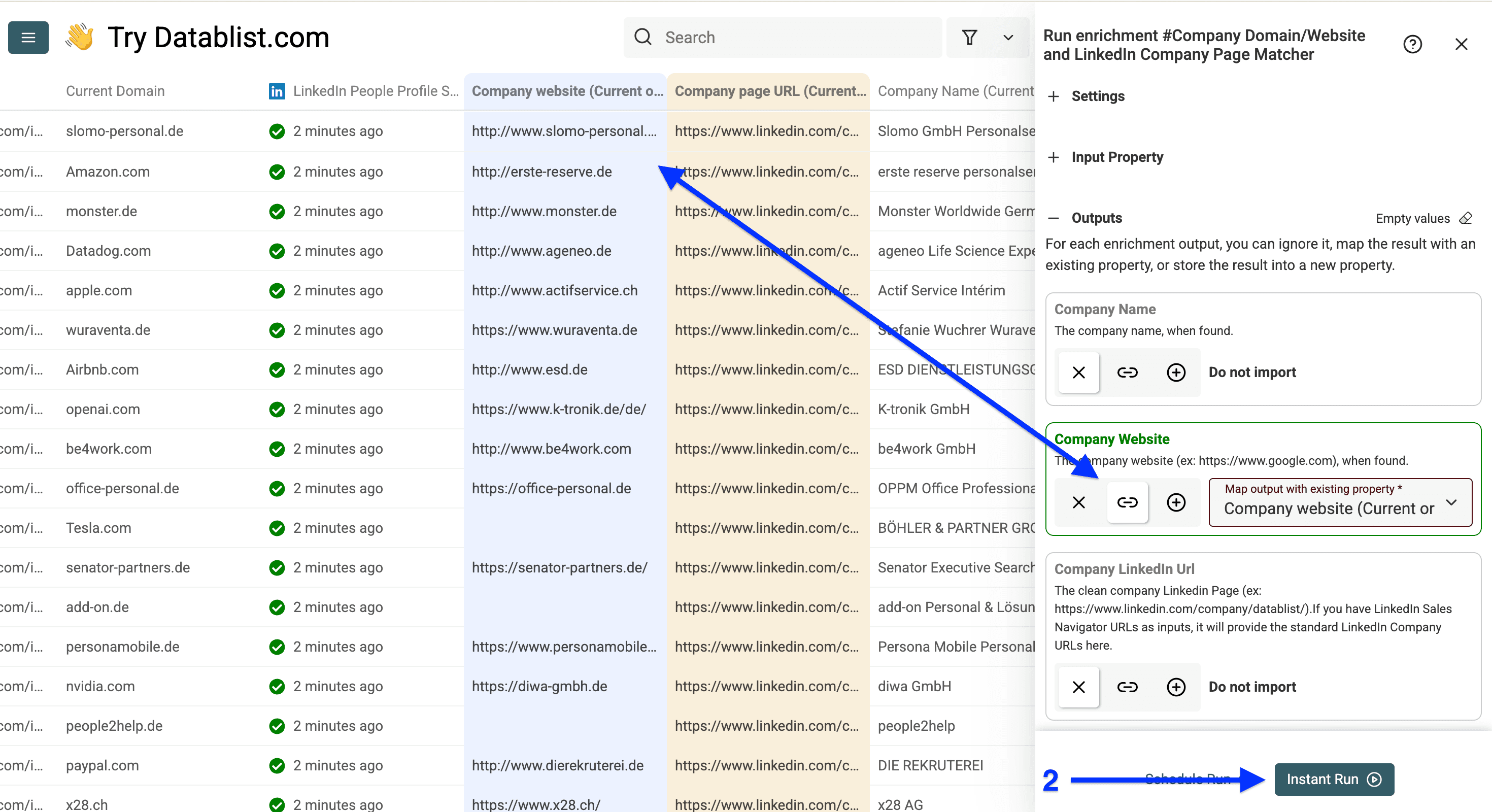This screenshot has width=1492, height=812.
Task: Add new property for Company Name via plus icon
Action: point(1176,373)
